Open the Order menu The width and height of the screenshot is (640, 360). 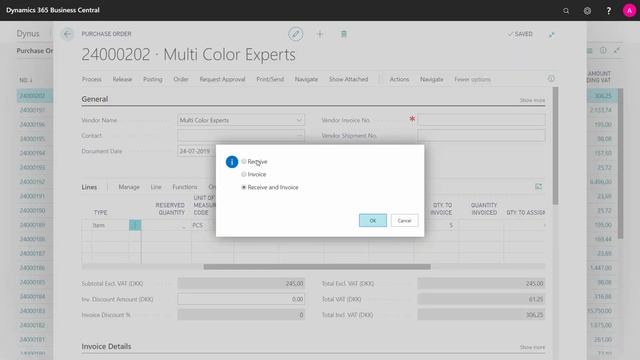point(181,79)
